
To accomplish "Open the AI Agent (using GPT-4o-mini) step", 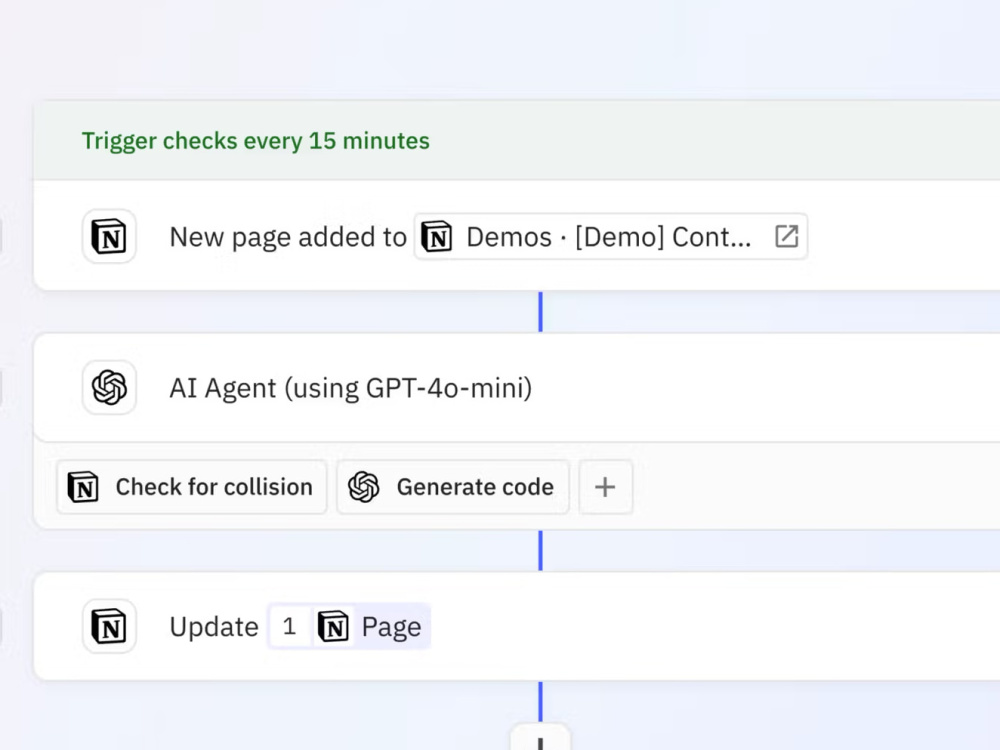I will click(x=517, y=387).
